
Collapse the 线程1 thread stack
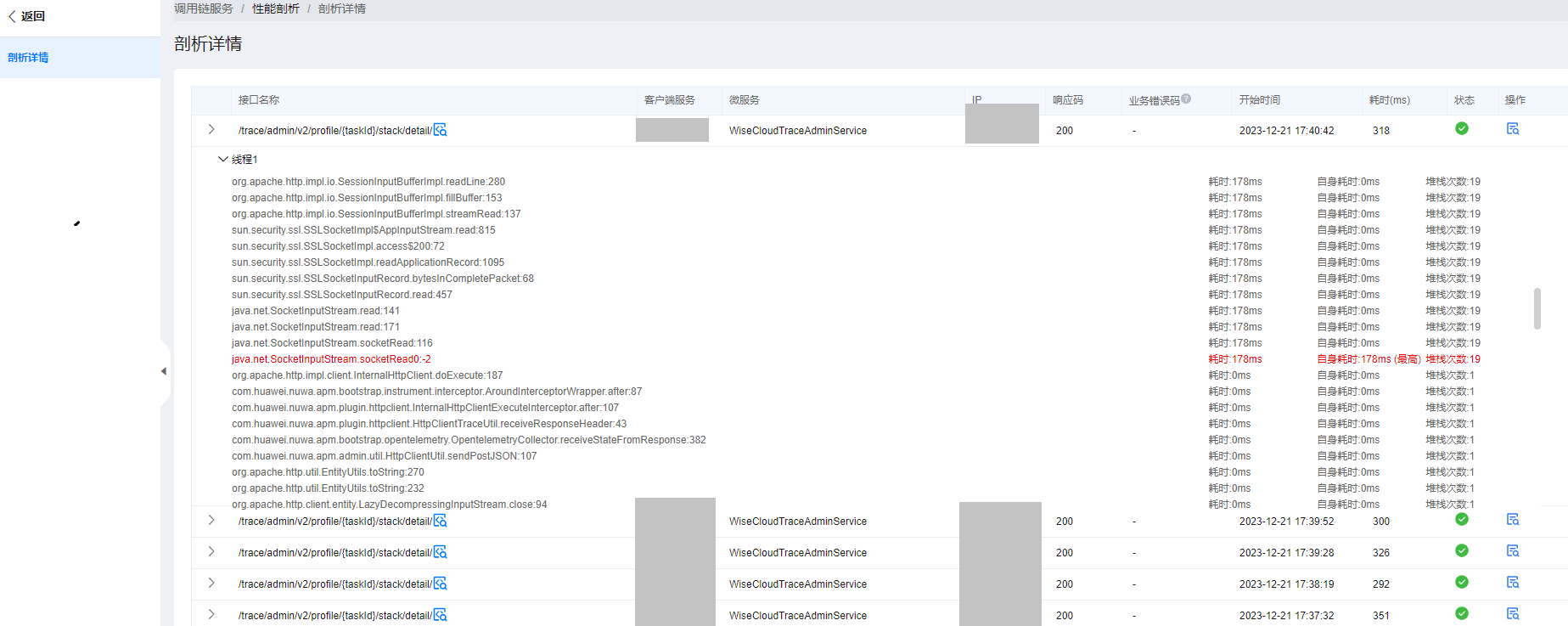pos(222,159)
